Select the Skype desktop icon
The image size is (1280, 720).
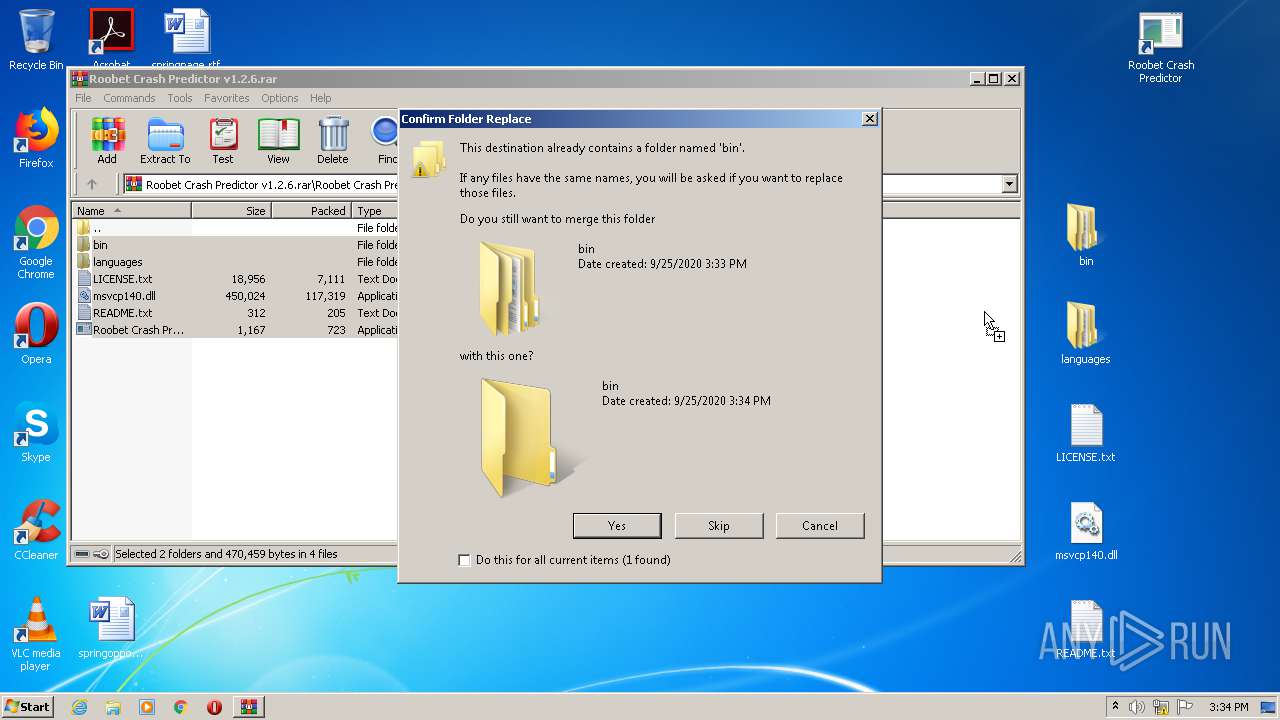click(36, 432)
